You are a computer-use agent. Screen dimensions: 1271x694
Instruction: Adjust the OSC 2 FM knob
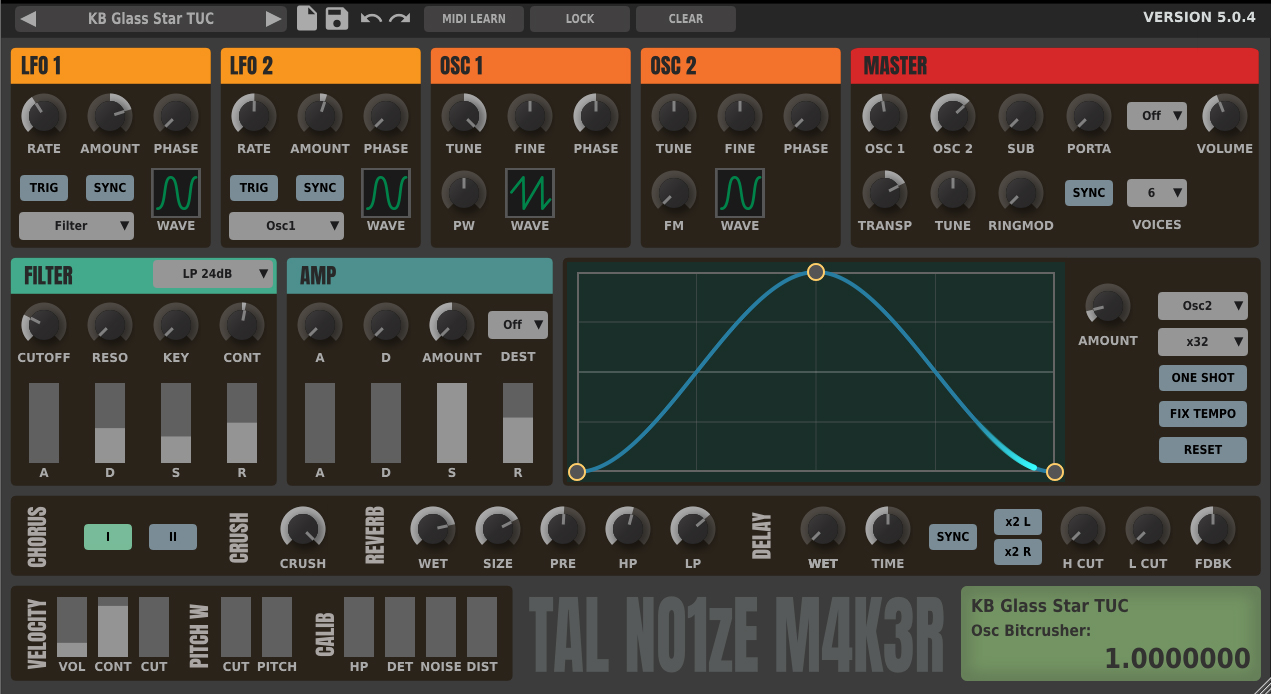[x=674, y=193]
